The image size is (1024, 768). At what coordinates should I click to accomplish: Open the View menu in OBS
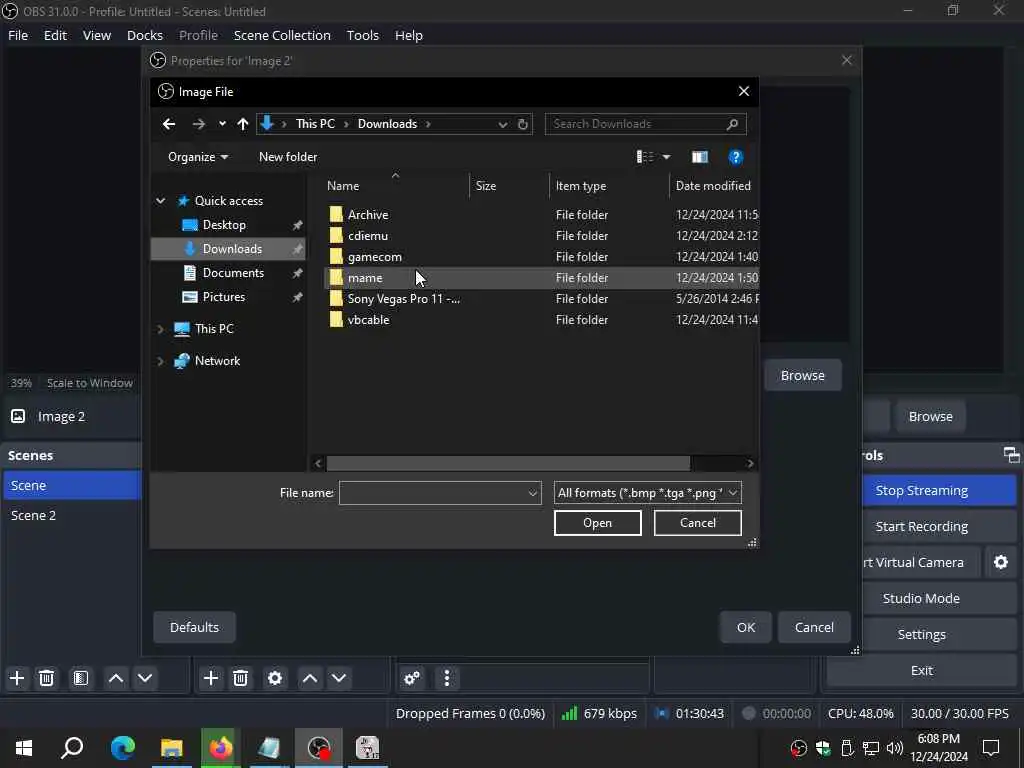[x=97, y=35]
